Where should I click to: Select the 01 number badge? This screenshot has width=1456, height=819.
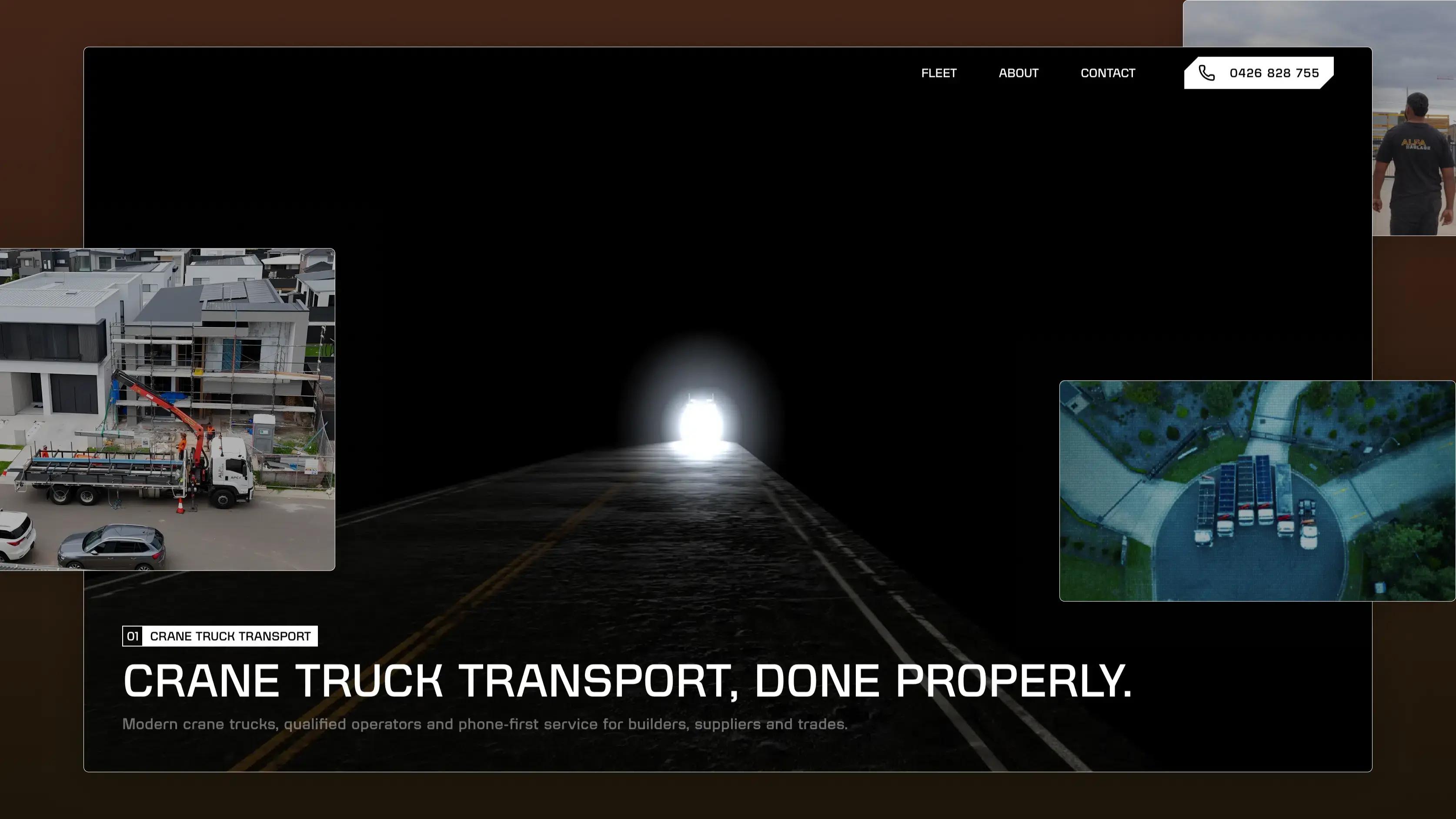[132, 636]
